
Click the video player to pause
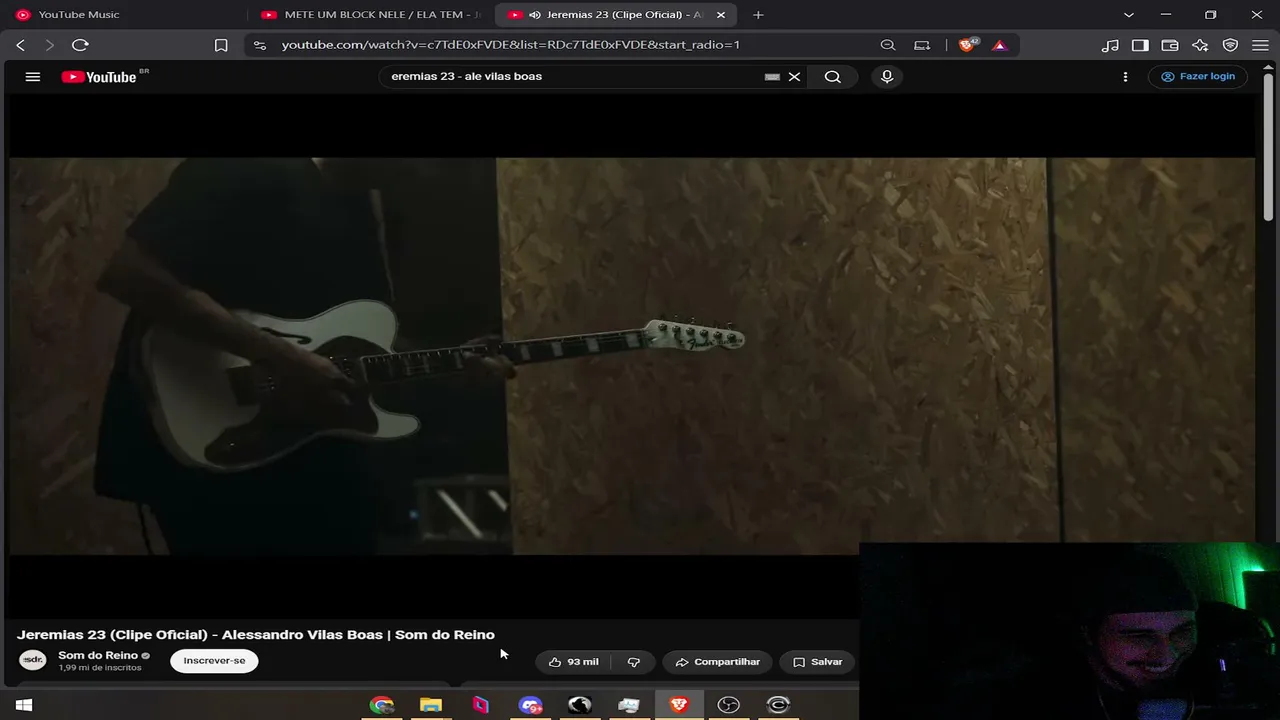pyautogui.click(x=632, y=356)
